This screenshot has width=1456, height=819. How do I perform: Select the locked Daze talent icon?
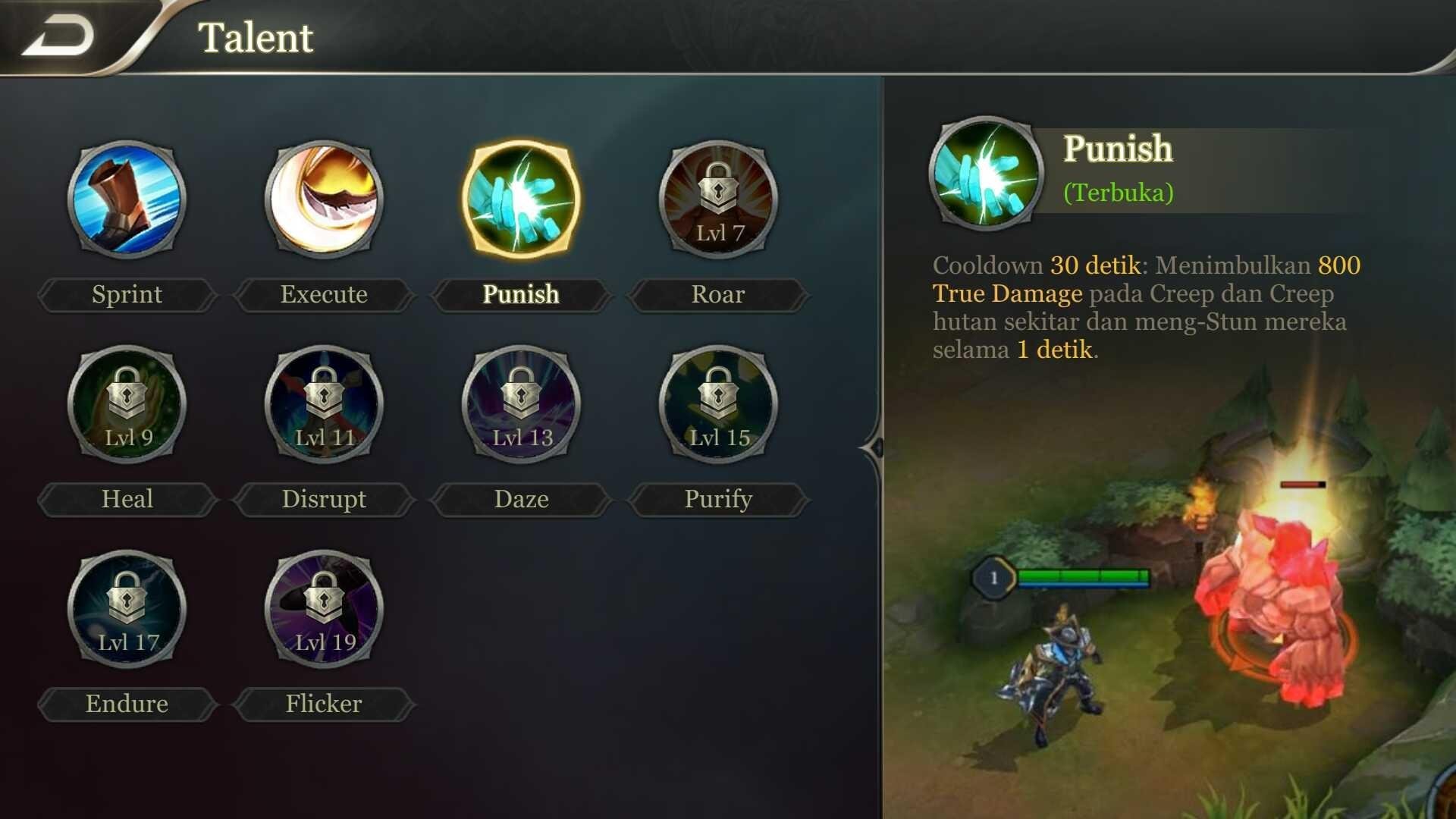(521, 404)
